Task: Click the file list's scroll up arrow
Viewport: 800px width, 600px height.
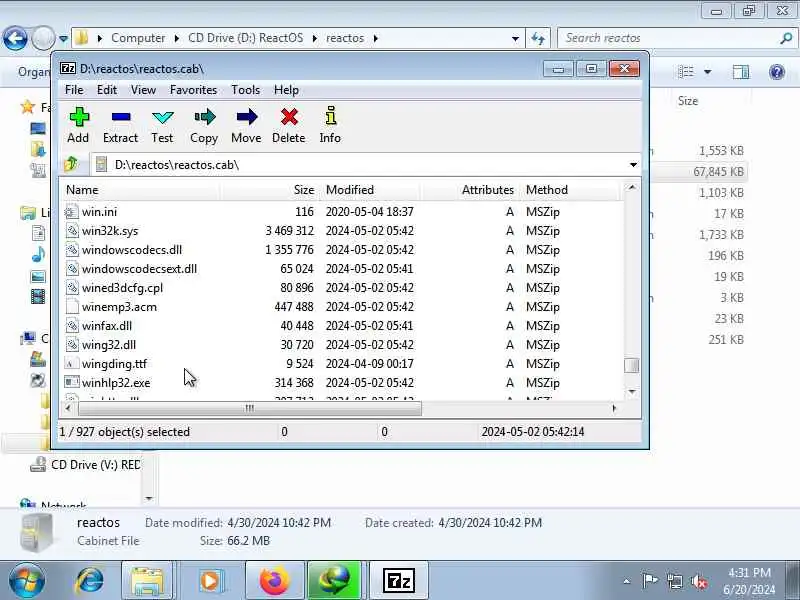Action: click(632, 188)
